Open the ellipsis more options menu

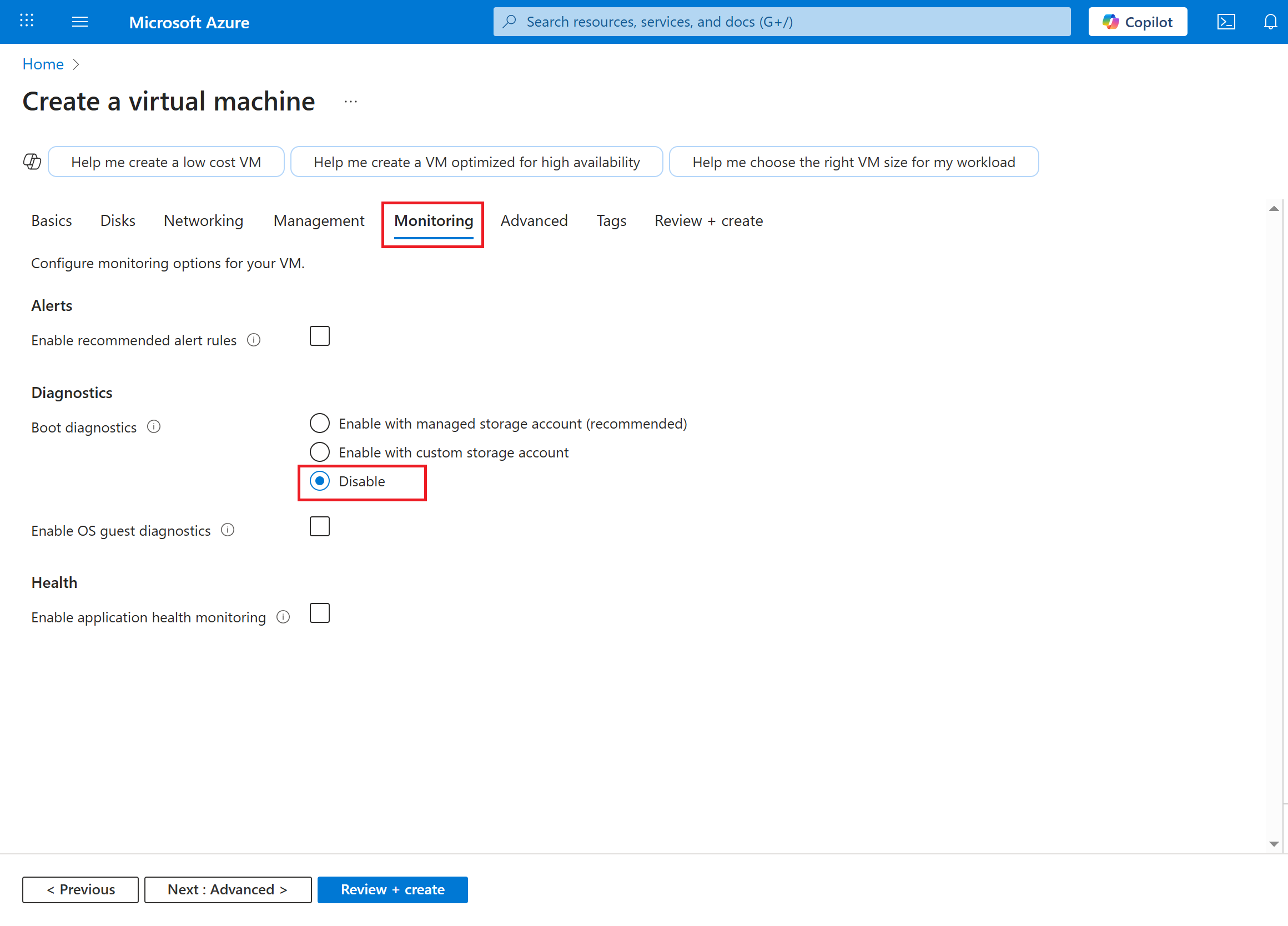[x=351, y=102]
